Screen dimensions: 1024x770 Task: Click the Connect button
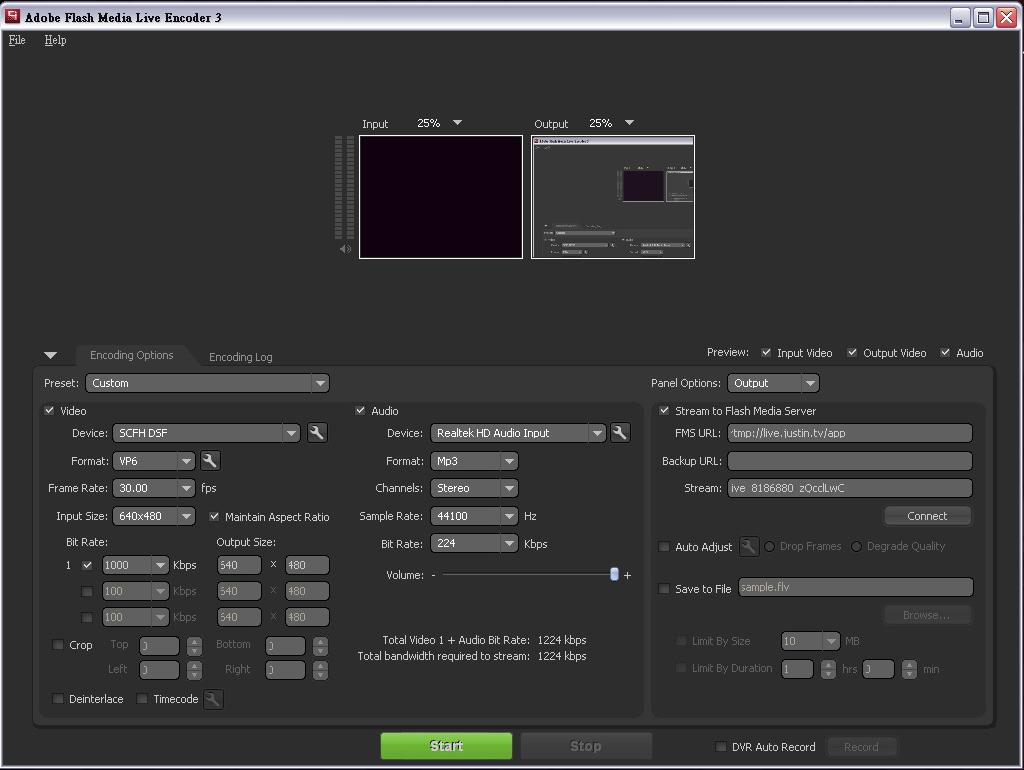coord(927,516)
